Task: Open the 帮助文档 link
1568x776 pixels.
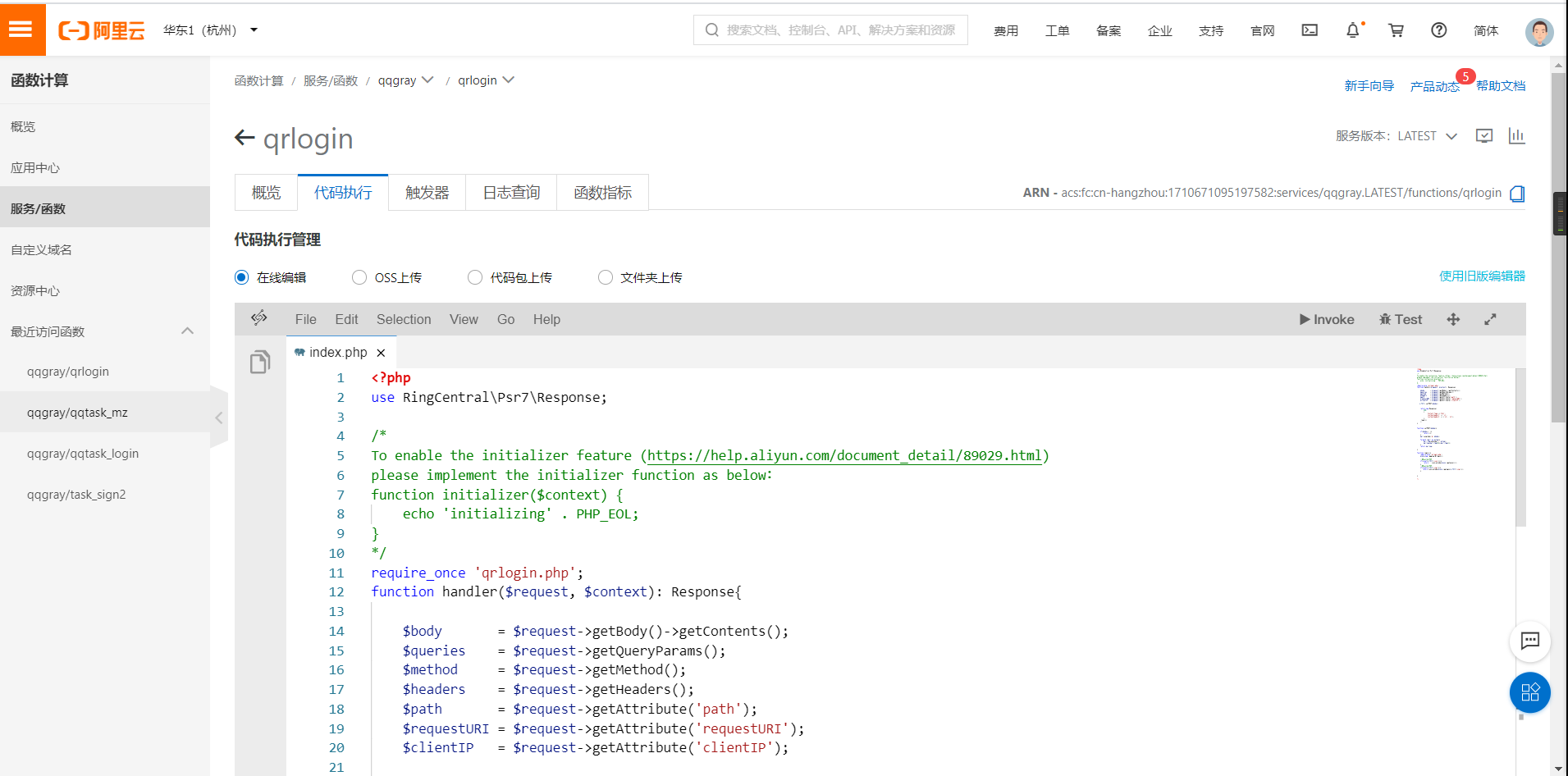Action: coord(1501,86)
